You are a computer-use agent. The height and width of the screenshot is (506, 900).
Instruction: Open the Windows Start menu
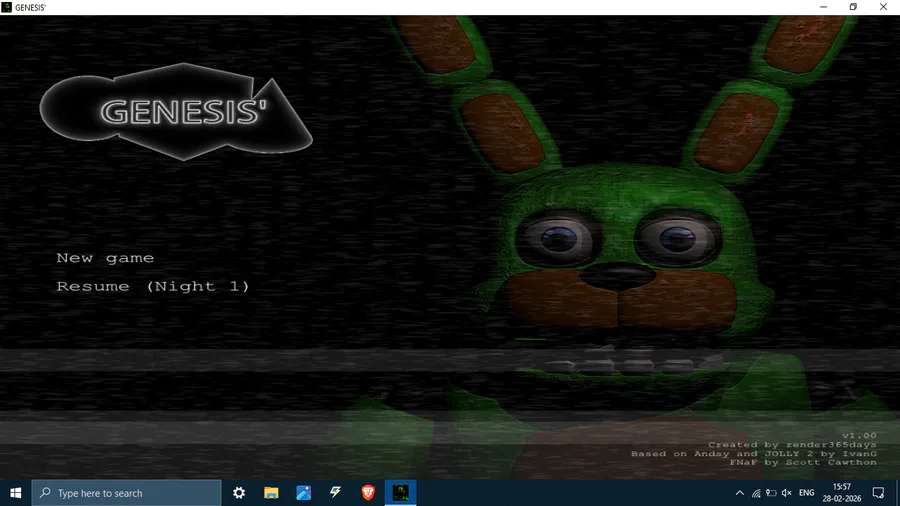[x=15, y=493]
